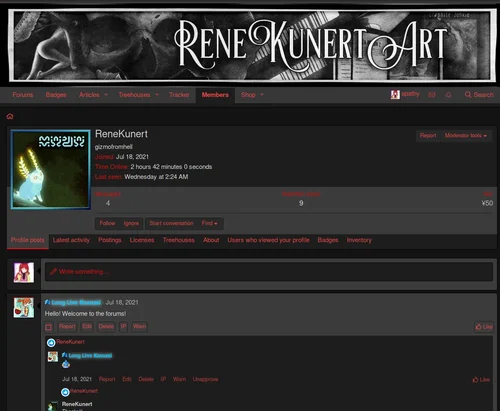
Task: Click Start conversation button
Action: pos(171,223)
